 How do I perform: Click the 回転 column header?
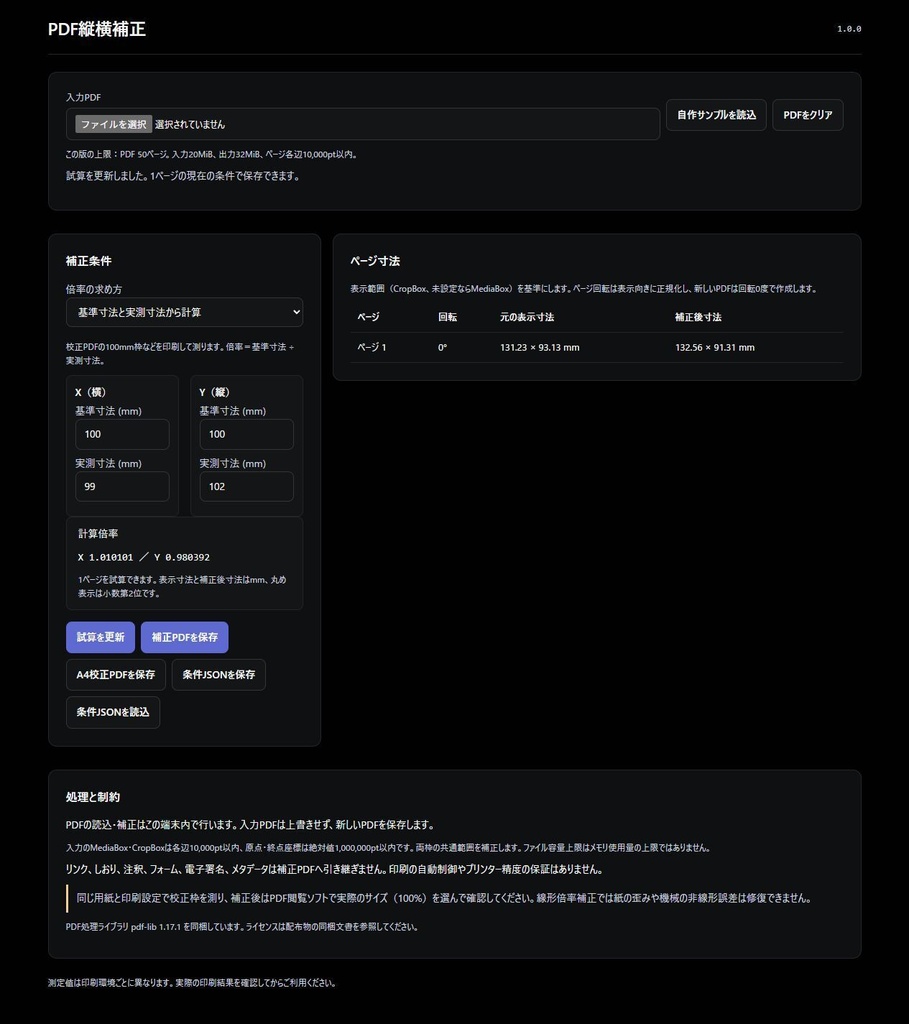tap(447, 317)
